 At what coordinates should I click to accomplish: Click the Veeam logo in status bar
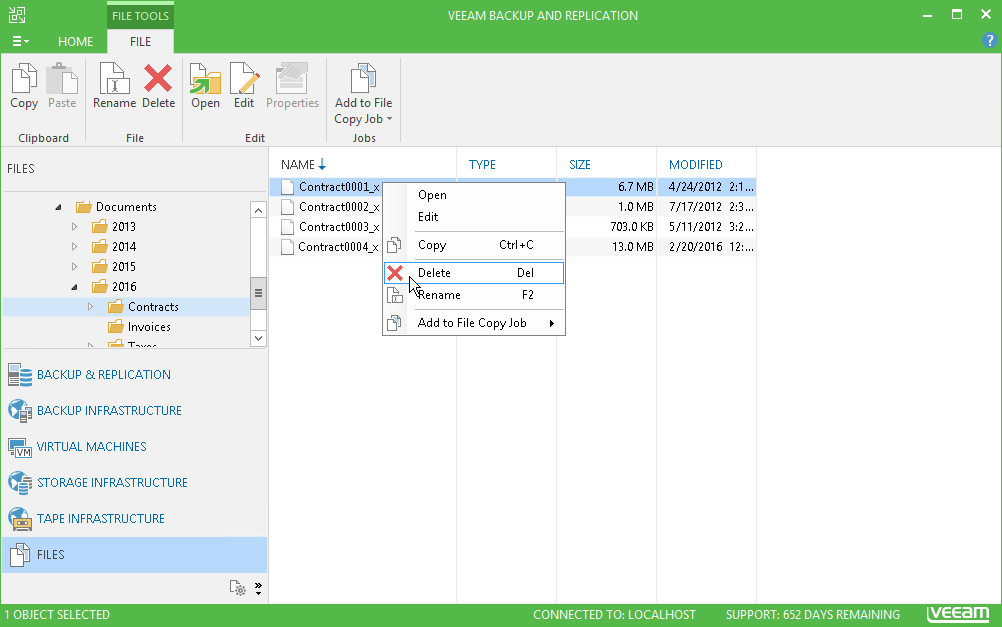click(x=959, y=614)
